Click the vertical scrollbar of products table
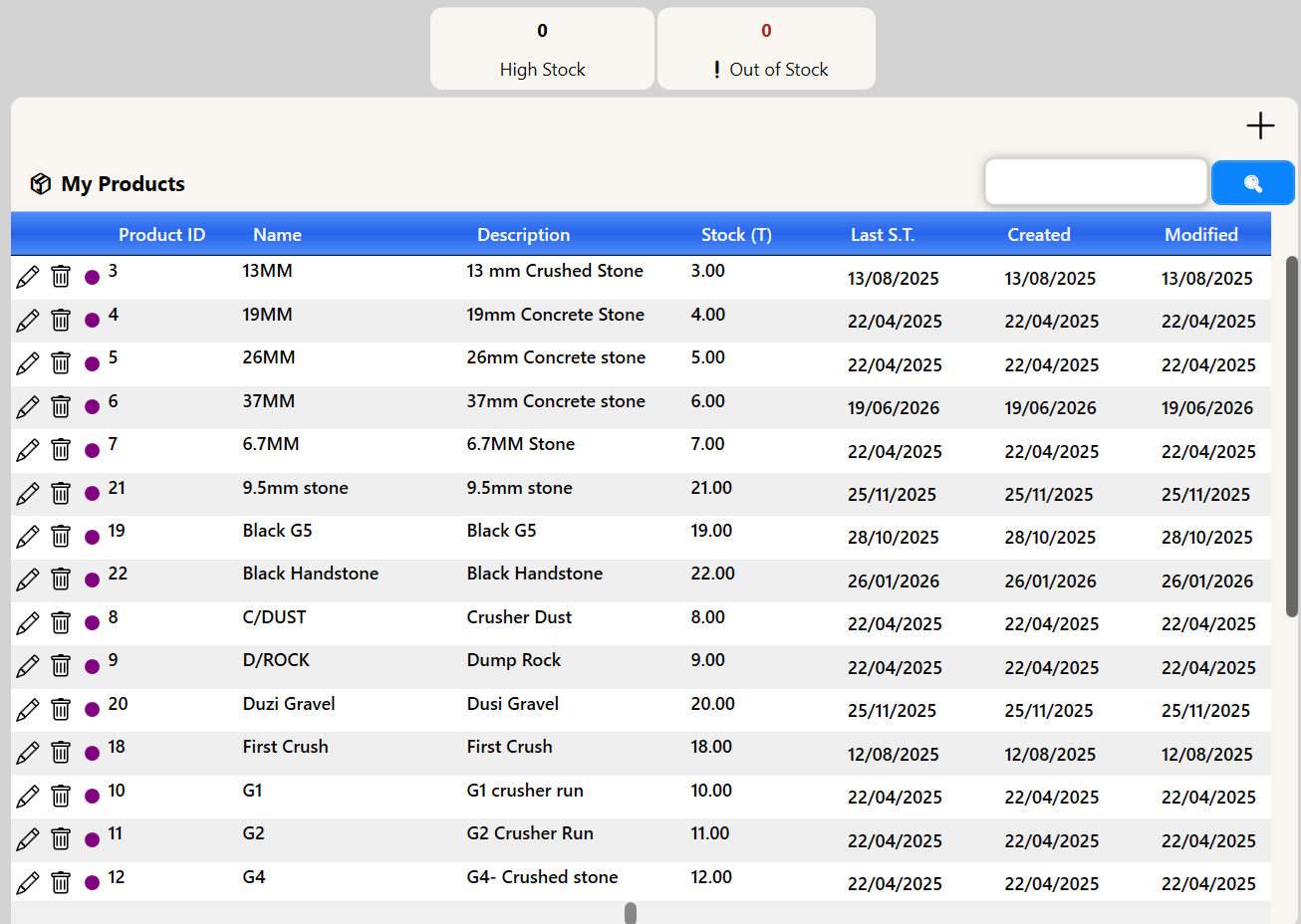 (x=1291, y=436)
